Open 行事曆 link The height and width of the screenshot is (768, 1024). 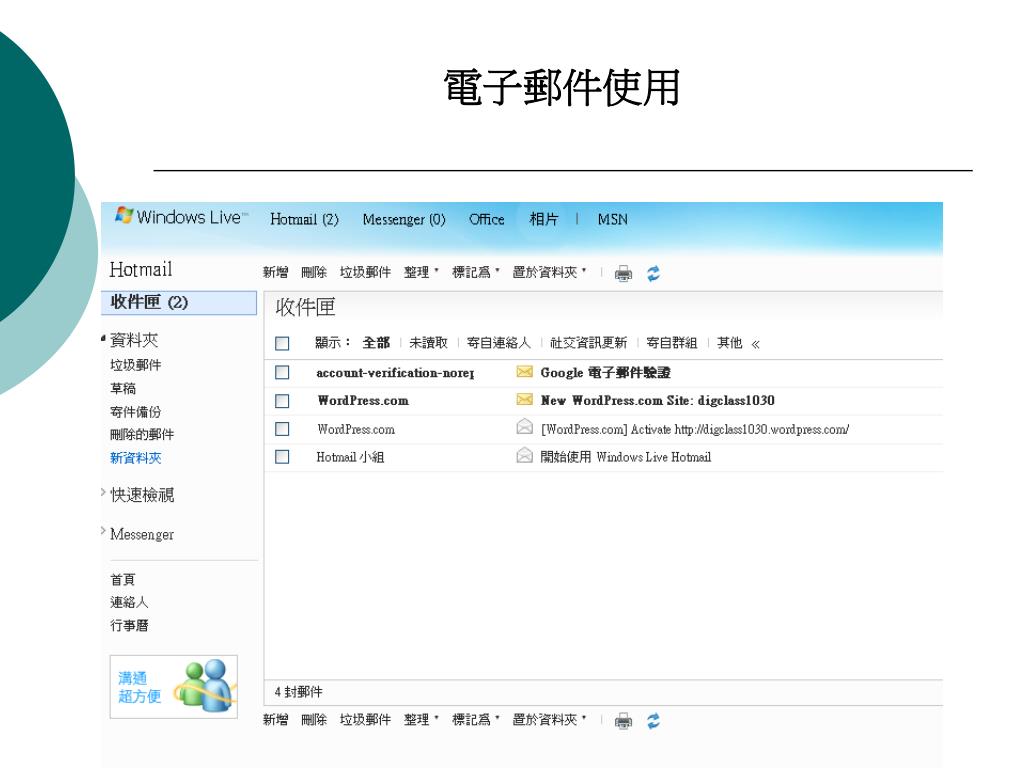[x=129, y=626]
